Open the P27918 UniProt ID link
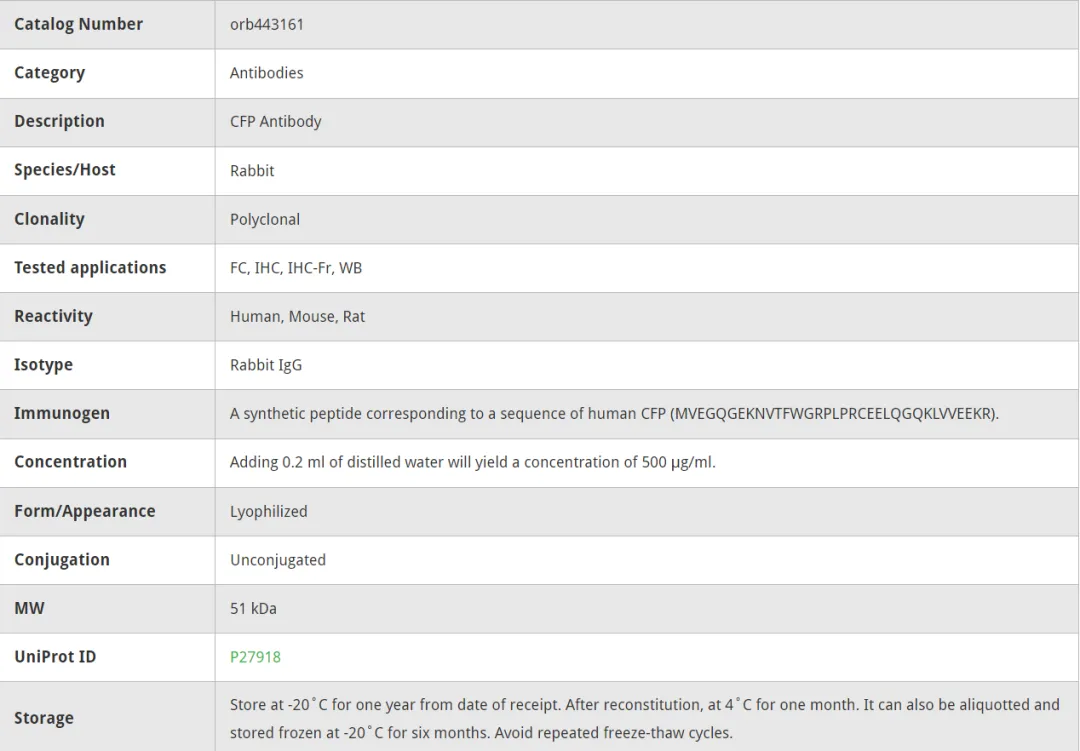This screenshot has width=1080, height=751. coord(255,657)
